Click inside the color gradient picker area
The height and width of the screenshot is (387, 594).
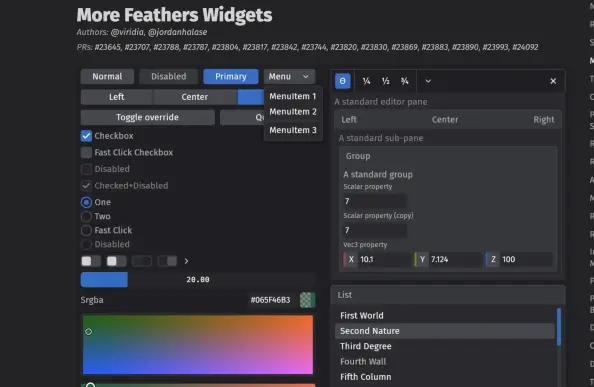click(198, 345)
